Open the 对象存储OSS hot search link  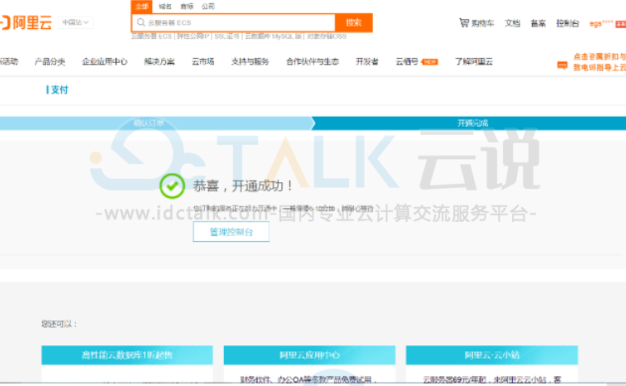click(327, 36)
